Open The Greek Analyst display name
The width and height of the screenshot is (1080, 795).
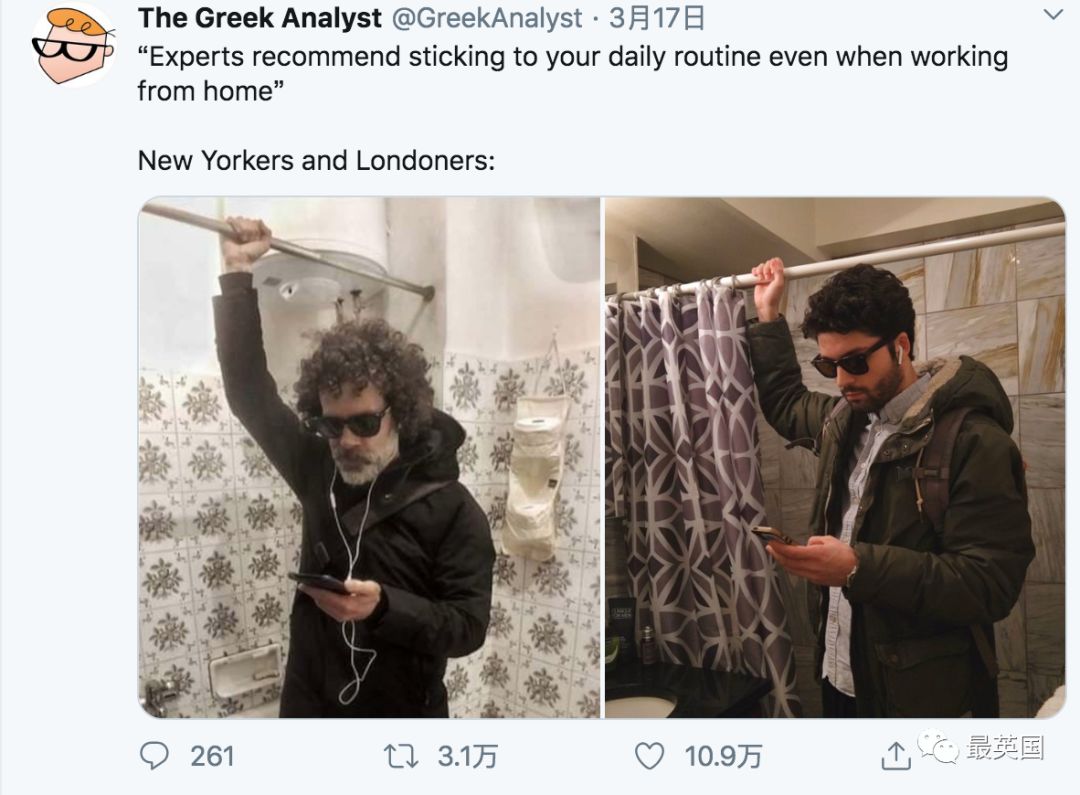(x=260, y=18)
